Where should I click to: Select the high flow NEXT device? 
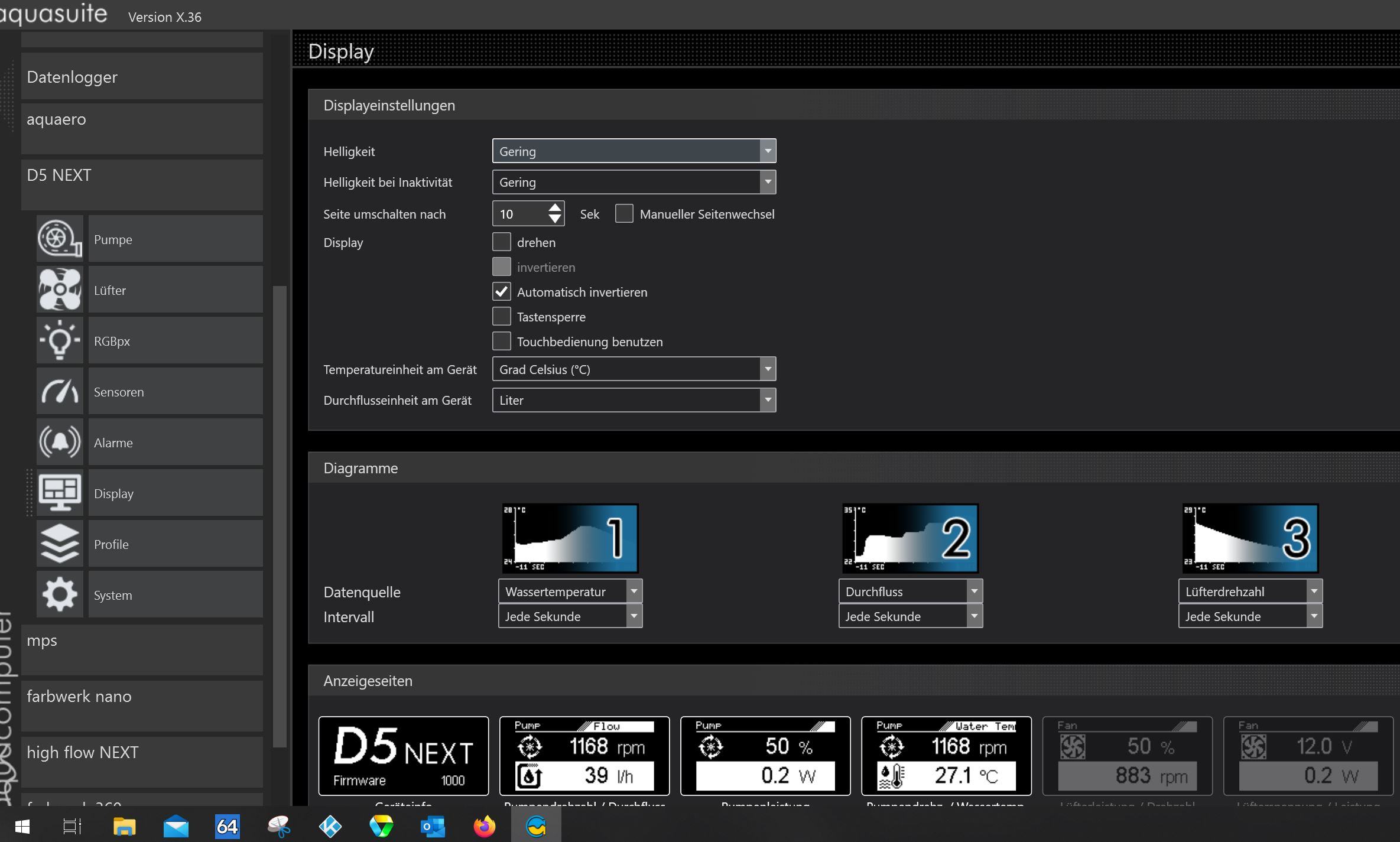tap(142, 753)
